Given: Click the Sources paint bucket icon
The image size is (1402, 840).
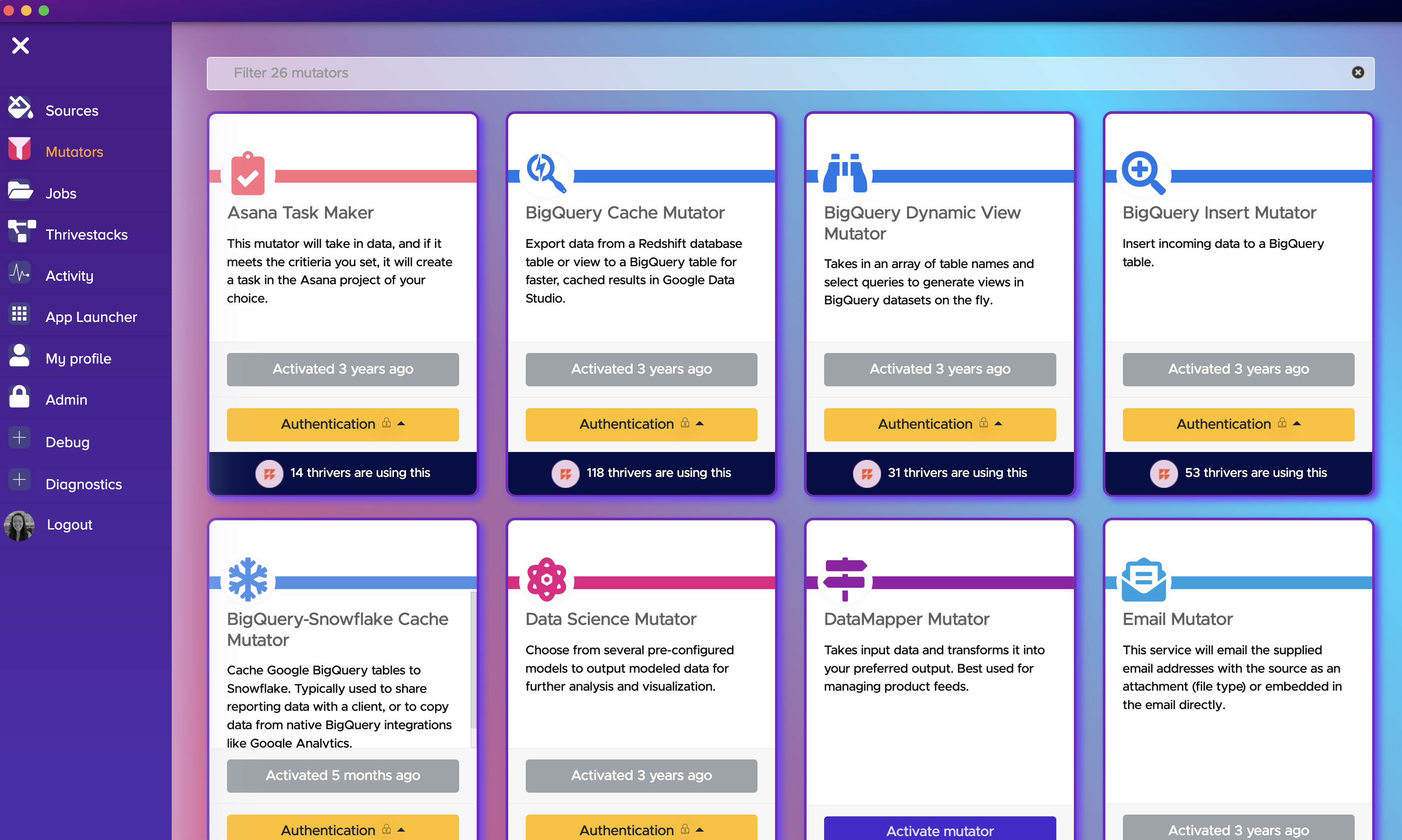Looking at the screenshot, I should (21, 109).
